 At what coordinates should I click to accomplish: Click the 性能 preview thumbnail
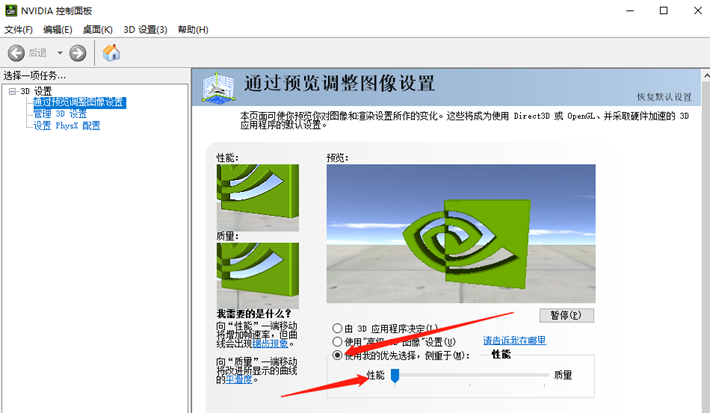pyautogui.click(x=258, y=198)
